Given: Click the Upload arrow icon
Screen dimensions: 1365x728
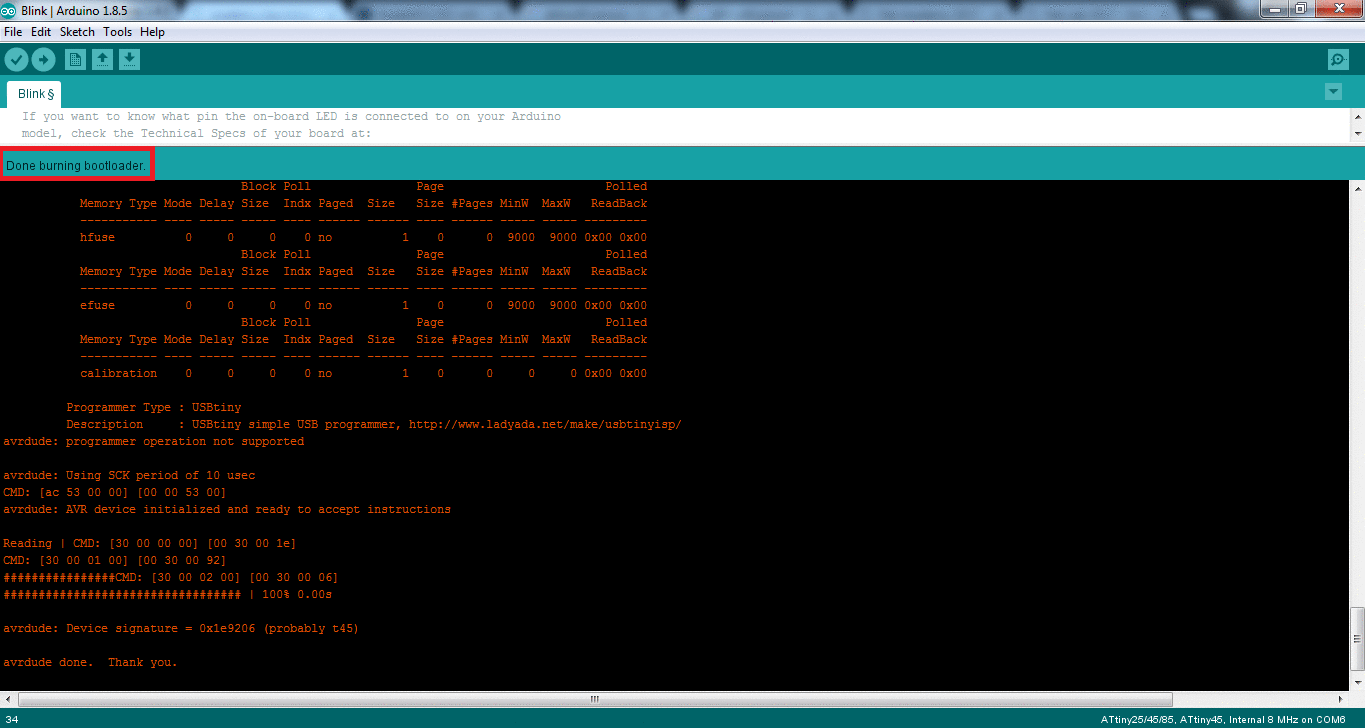Looking at the screenshot, I should click(43, 59).
